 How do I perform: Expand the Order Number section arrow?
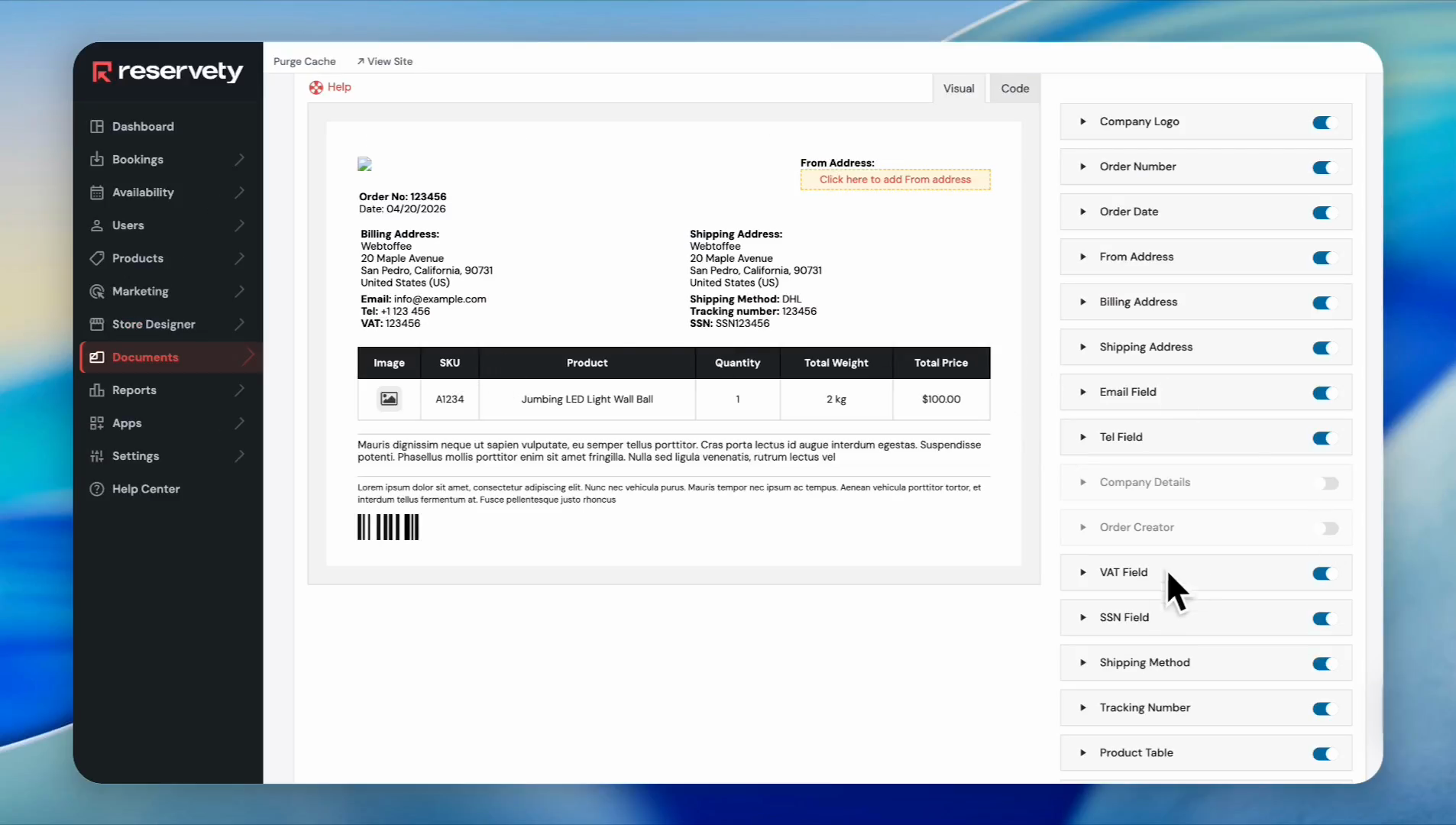1082,167
